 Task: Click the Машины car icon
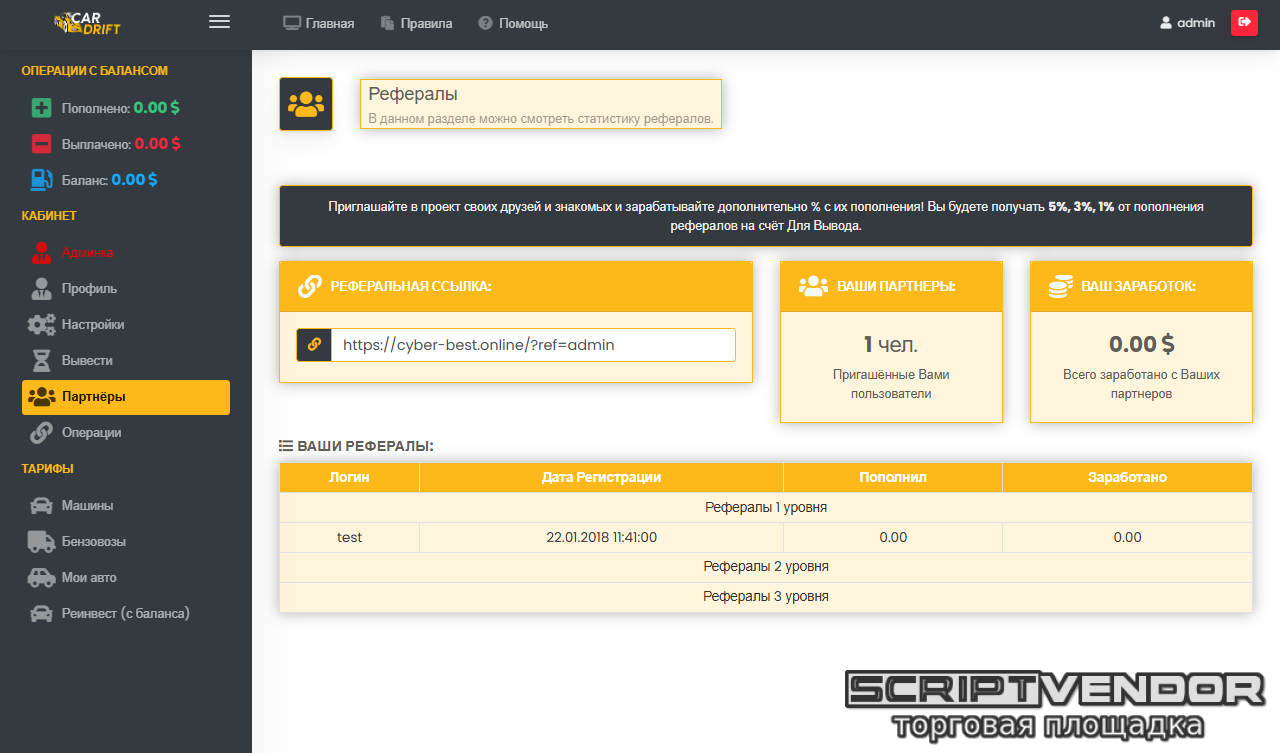pyautogui.click(x=41, y=505)
